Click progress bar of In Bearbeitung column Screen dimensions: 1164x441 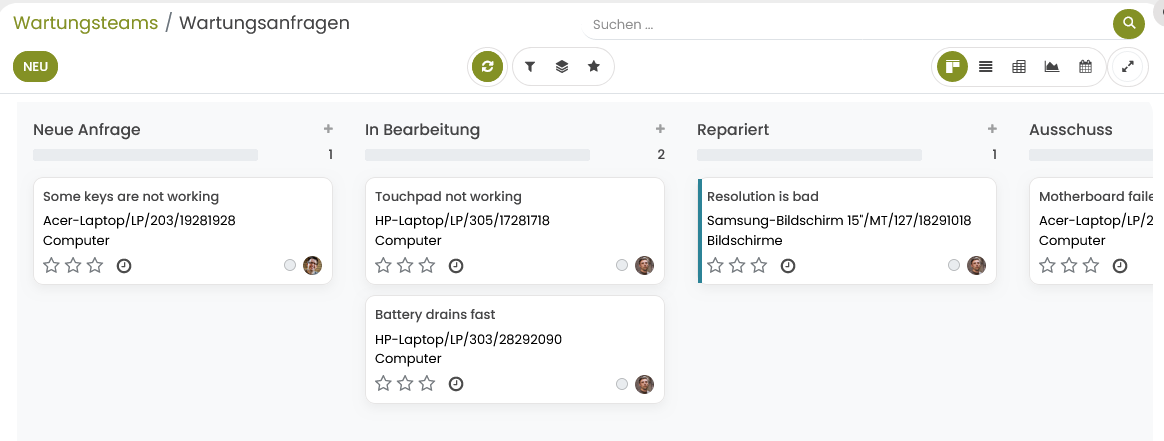click(477, 155)
